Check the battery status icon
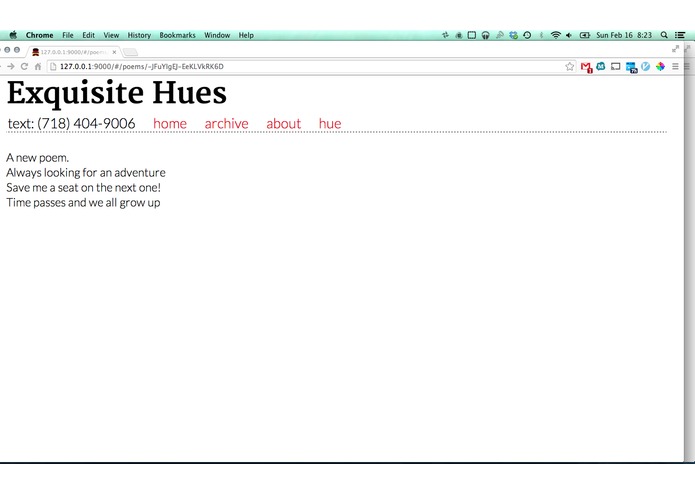The image size is (695, 494). (x=585, y=35)
